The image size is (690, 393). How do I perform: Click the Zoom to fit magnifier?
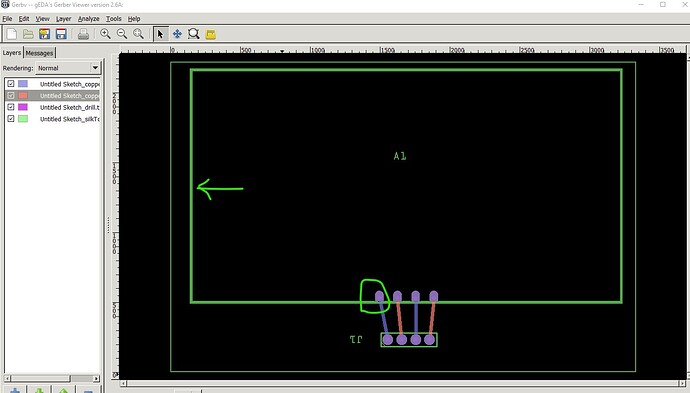click(x=138, y=34)
